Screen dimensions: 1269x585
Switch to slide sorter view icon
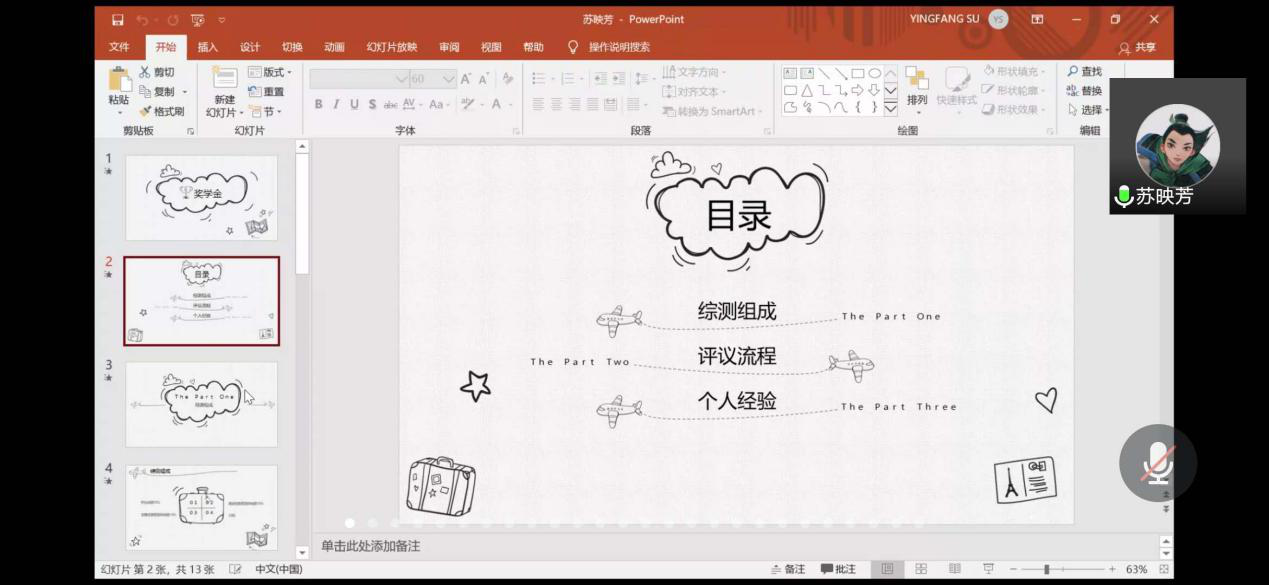pos(921,569)
